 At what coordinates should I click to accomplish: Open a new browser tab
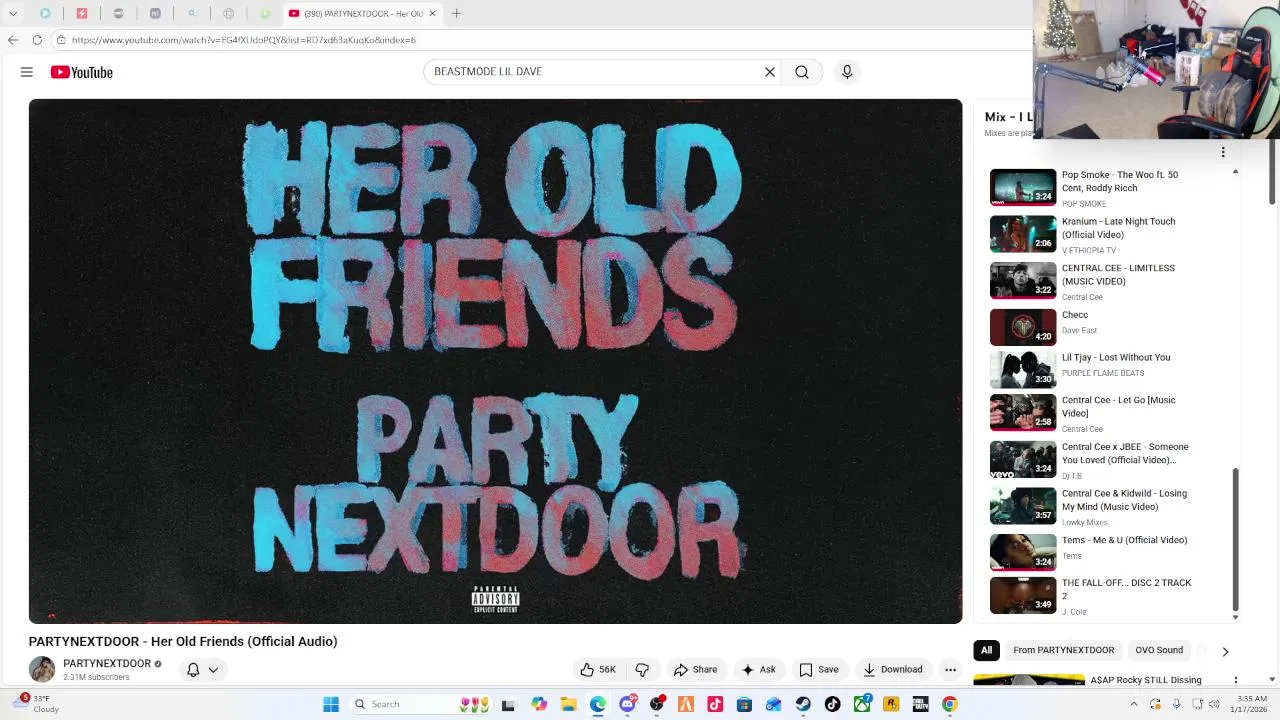click(456, 14)
